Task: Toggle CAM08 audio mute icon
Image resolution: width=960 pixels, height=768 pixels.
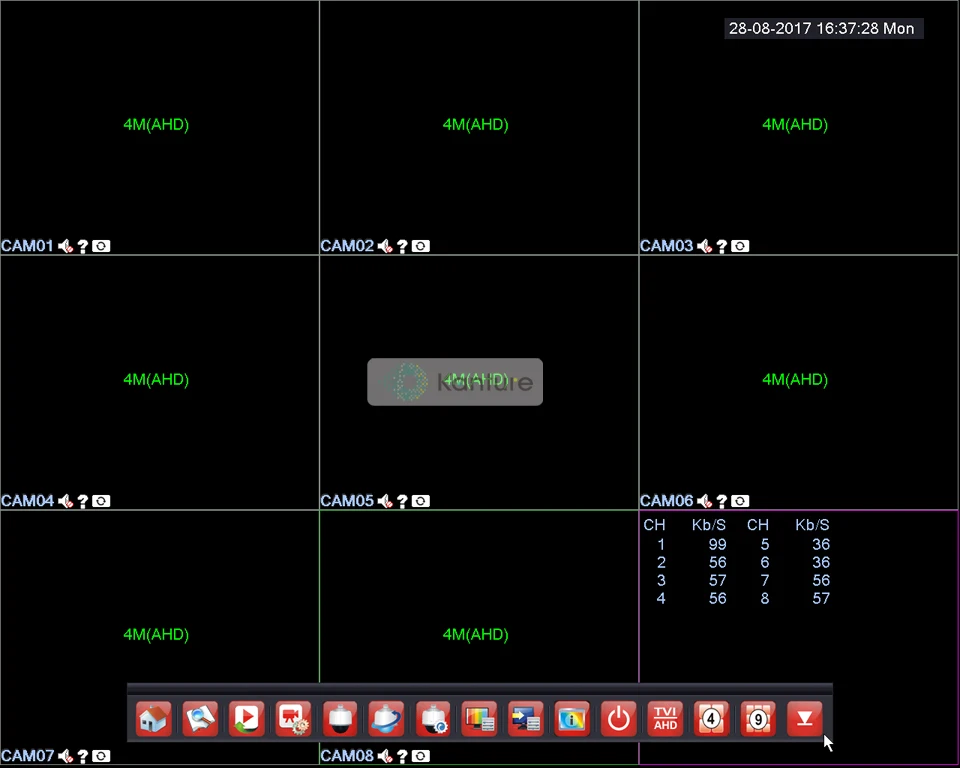Action: pyautogui.click(x=385, y=756)
